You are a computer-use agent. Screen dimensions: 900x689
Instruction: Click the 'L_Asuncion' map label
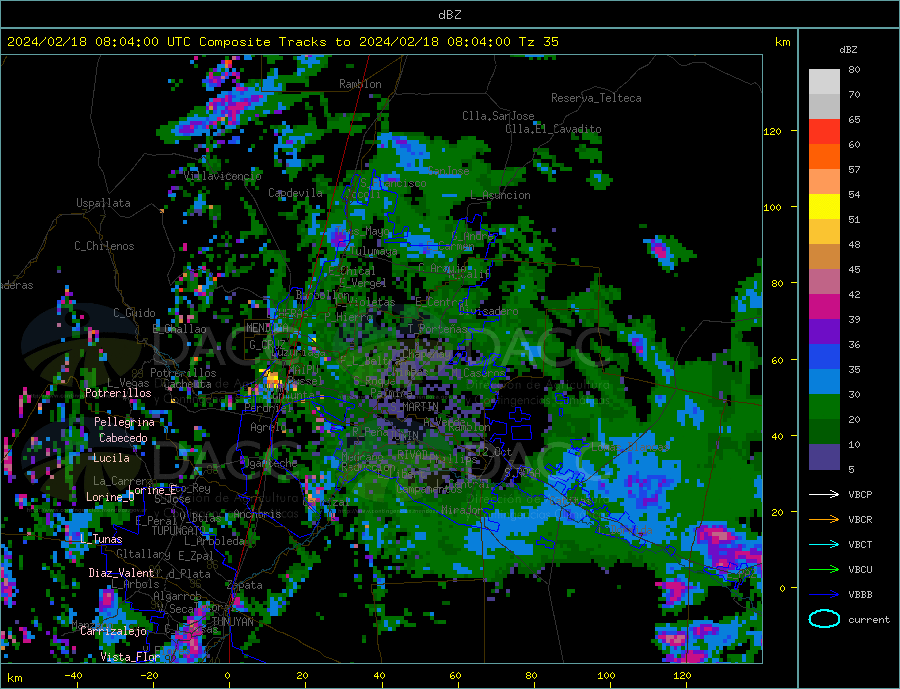(x=500, y=195)
